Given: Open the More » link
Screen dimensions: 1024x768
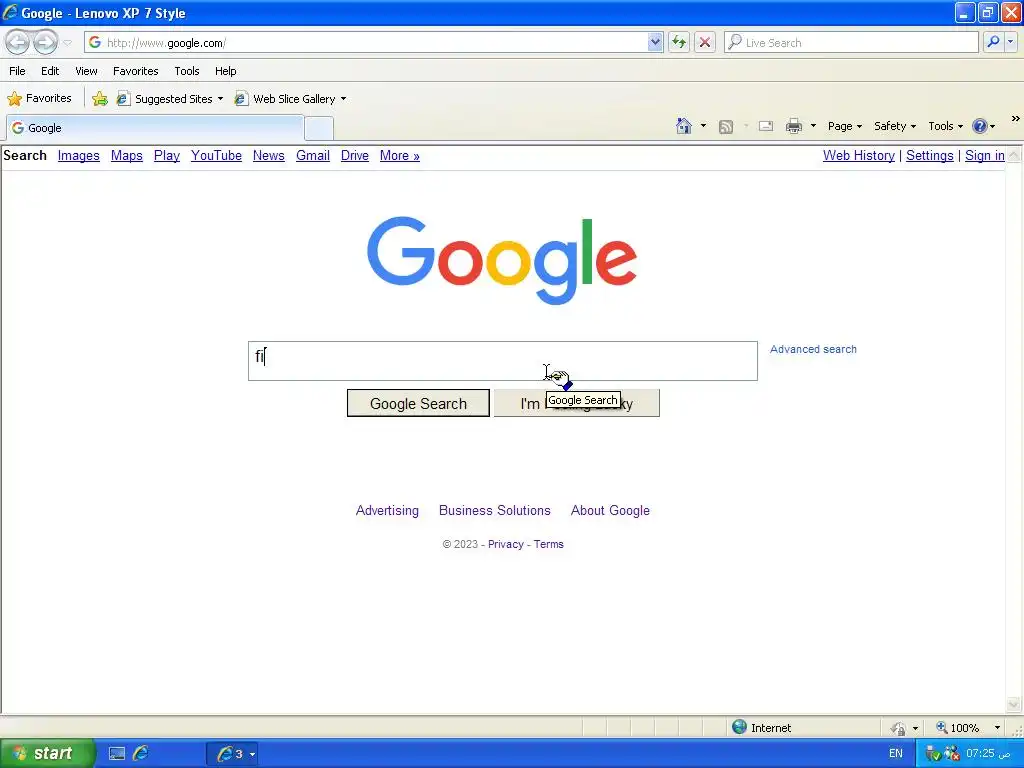Looking at the screenshot, I should click(x=400, y=155).
